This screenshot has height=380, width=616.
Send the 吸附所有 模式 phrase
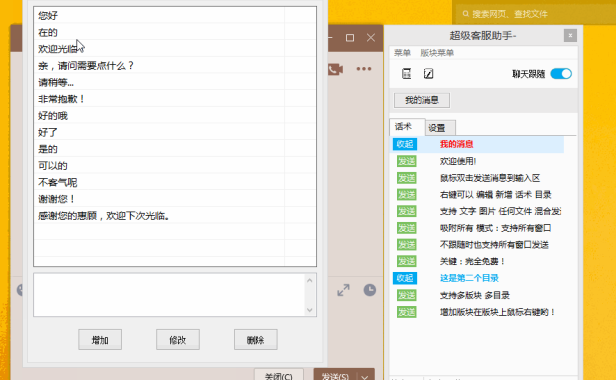[x=406, y=228]
